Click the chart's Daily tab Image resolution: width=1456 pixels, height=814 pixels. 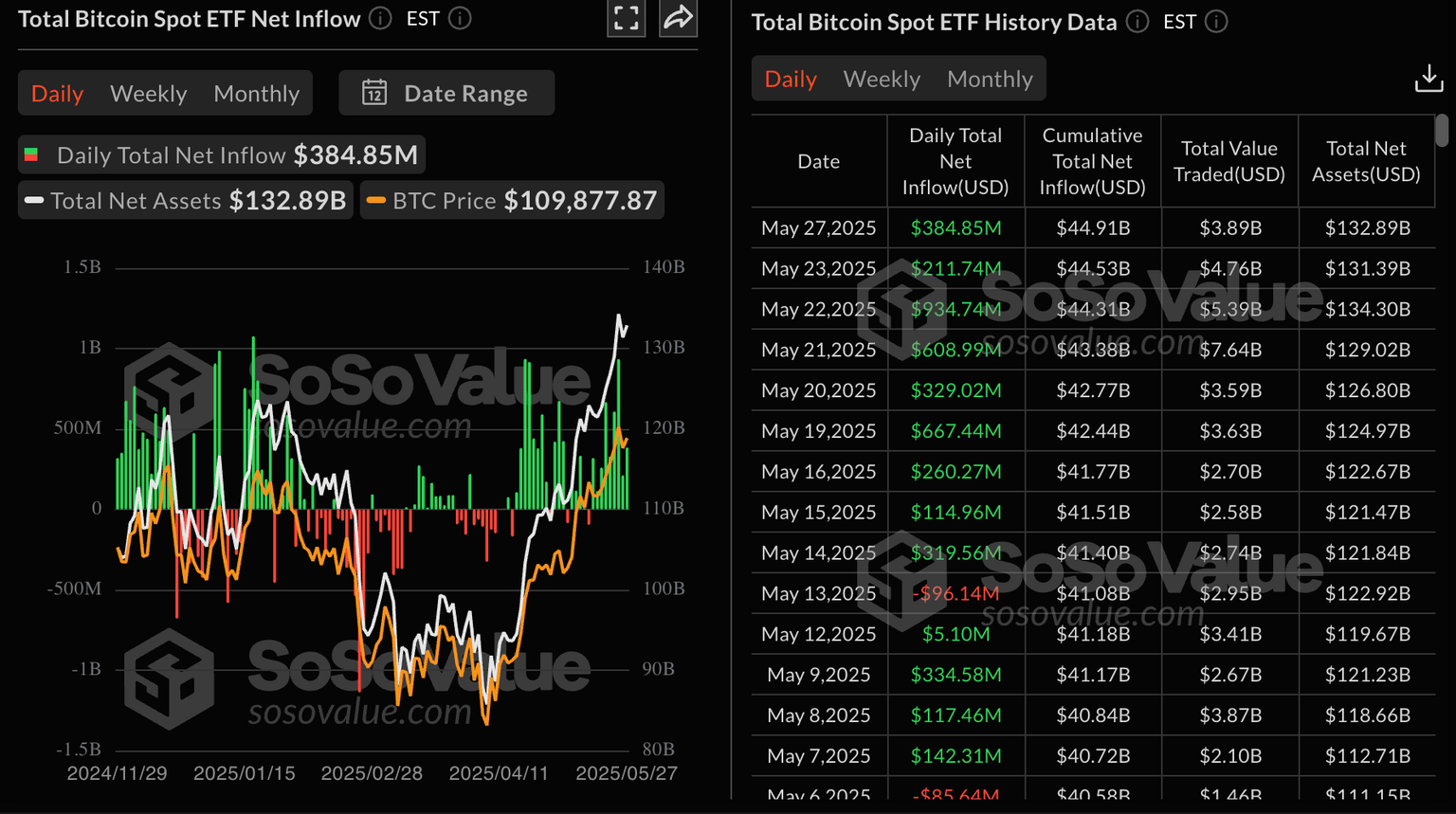click(57, 94)
